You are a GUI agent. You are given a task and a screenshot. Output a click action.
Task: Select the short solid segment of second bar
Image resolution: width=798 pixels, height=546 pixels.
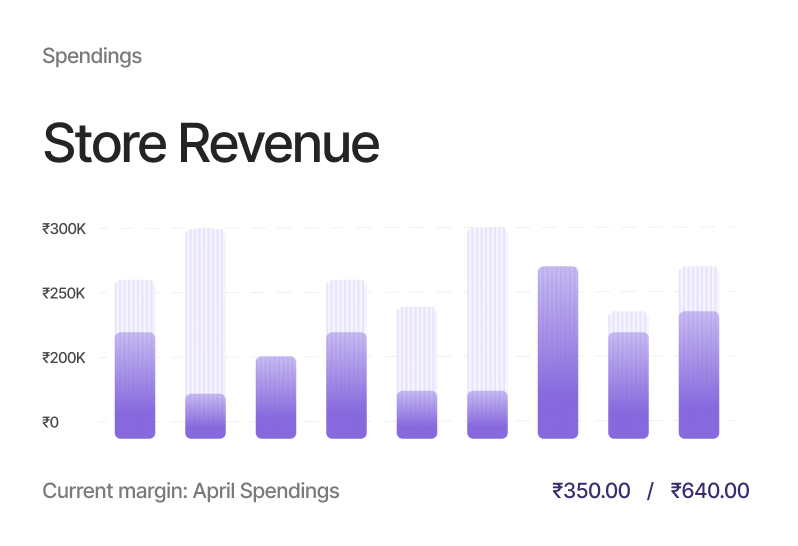pos(205,416)
